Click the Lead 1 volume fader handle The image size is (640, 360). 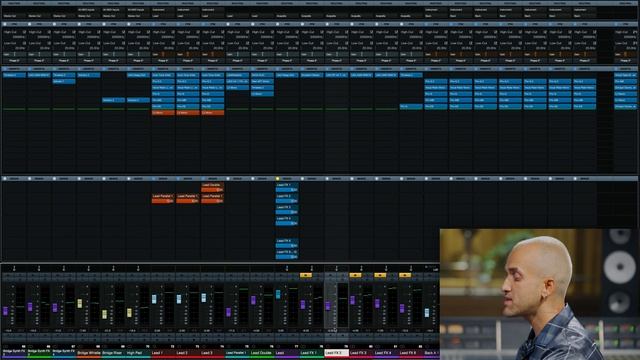click(154, 299)
